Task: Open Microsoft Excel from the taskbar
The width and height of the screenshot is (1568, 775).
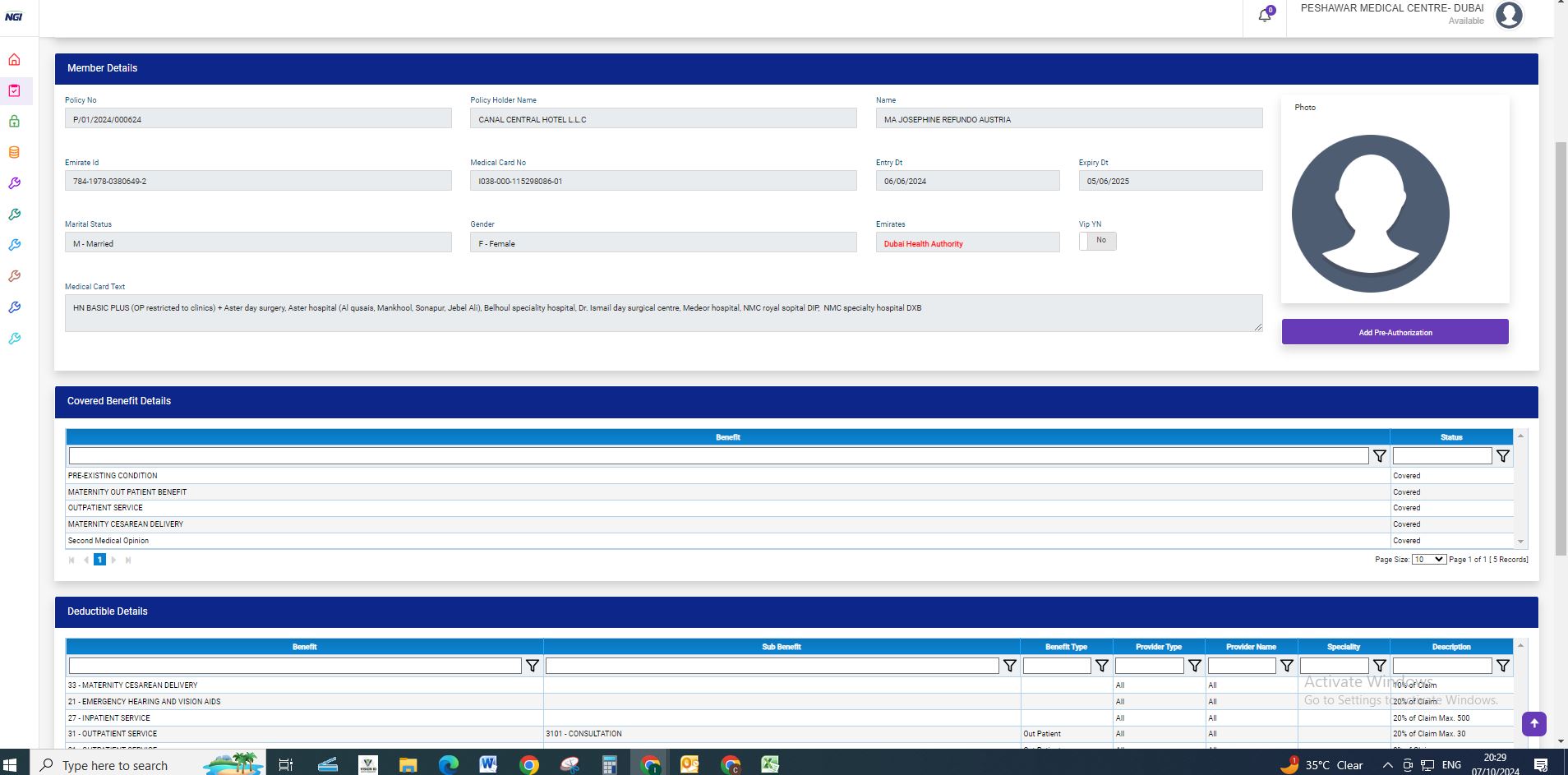Action: [x=769, y=764]
